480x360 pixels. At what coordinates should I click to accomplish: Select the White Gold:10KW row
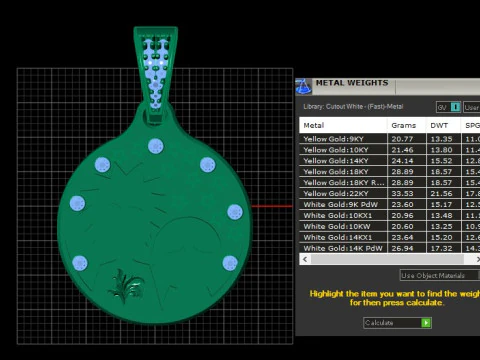click(390, 227)
